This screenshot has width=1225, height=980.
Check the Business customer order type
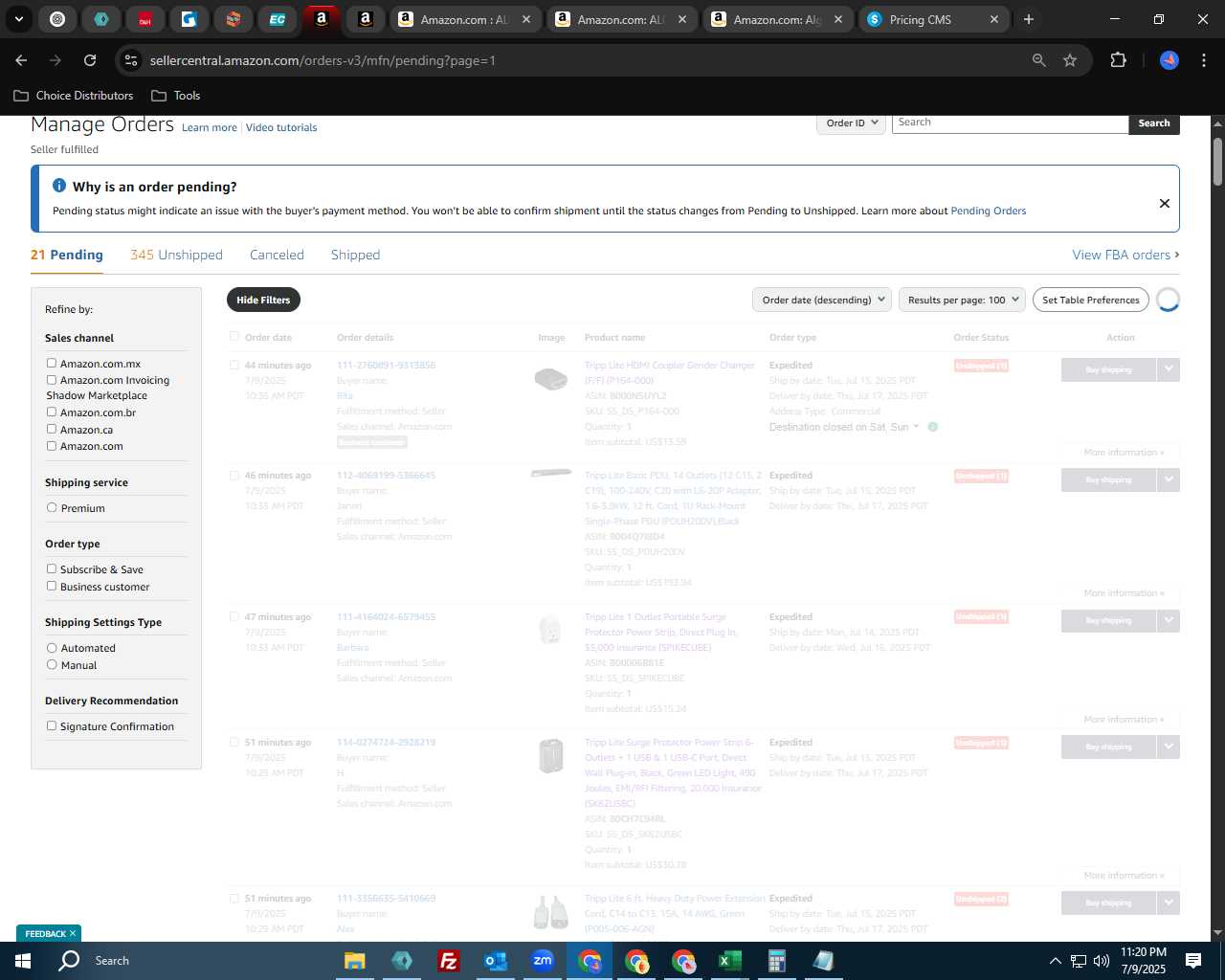[52, 586]
